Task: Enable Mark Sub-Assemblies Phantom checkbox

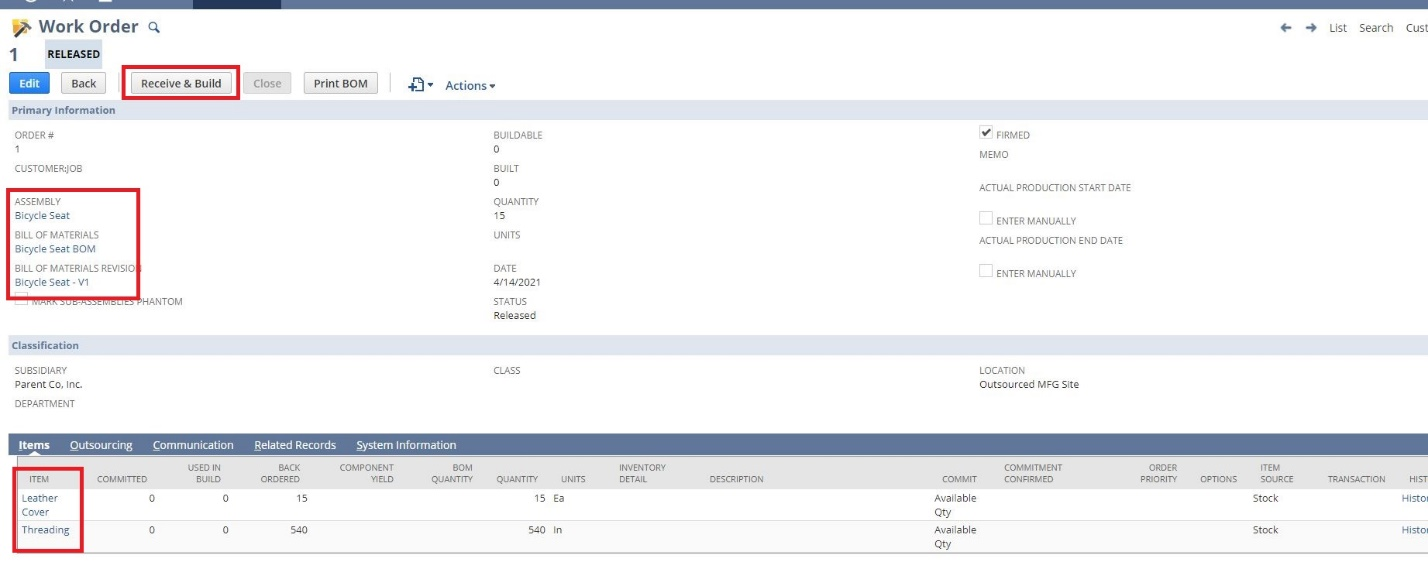Action: [21, 300]
